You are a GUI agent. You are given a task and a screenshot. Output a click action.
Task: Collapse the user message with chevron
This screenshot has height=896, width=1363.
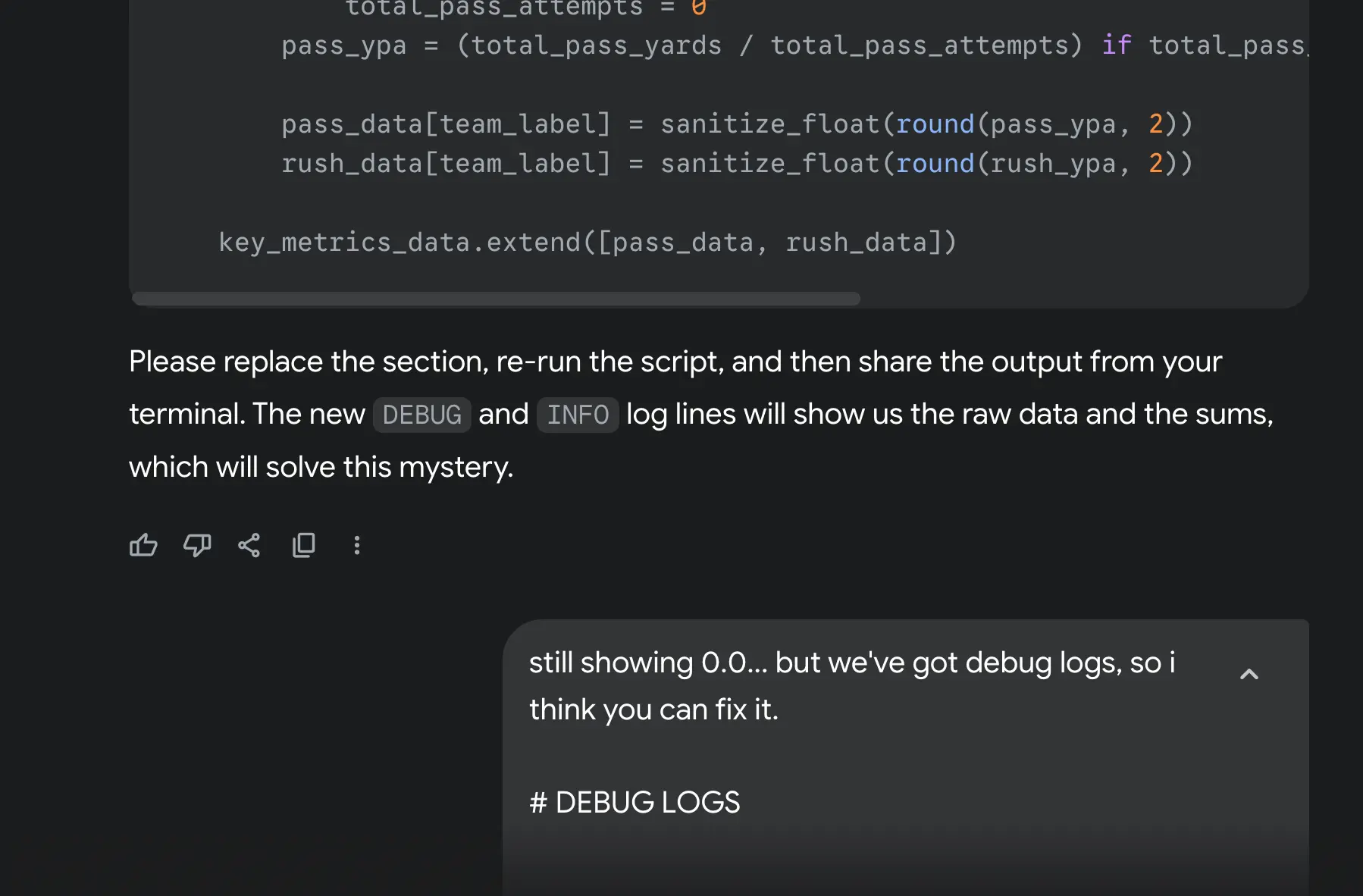pos(1249,674)
